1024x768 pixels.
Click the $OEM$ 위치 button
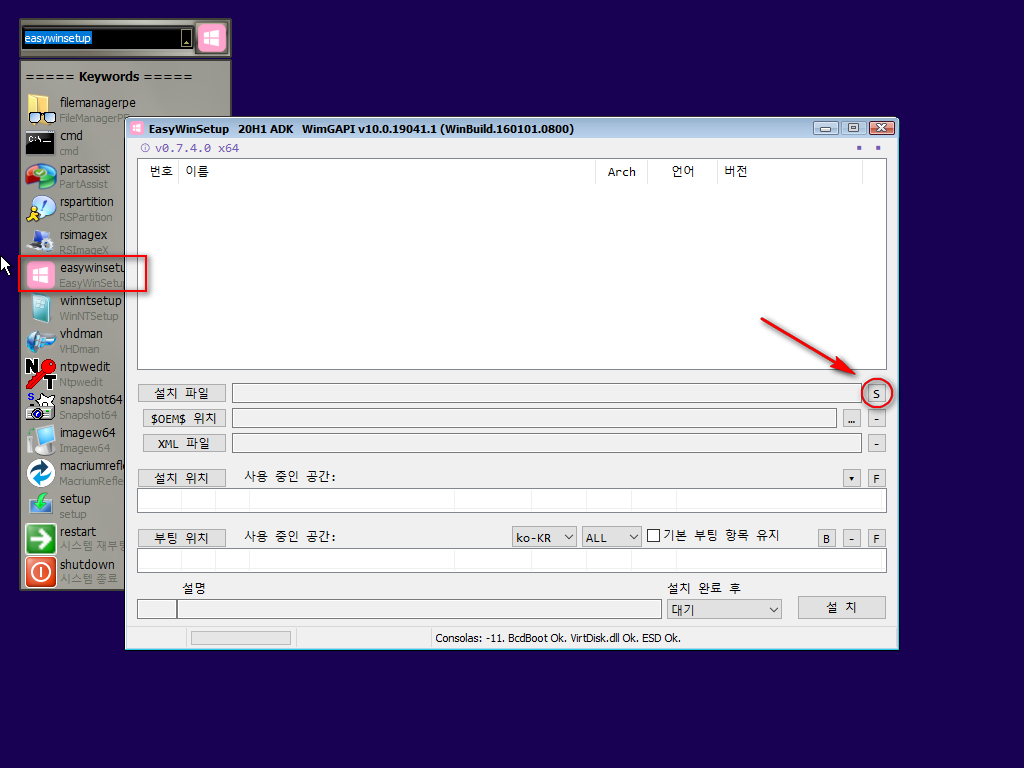click(x=184, y=418)
